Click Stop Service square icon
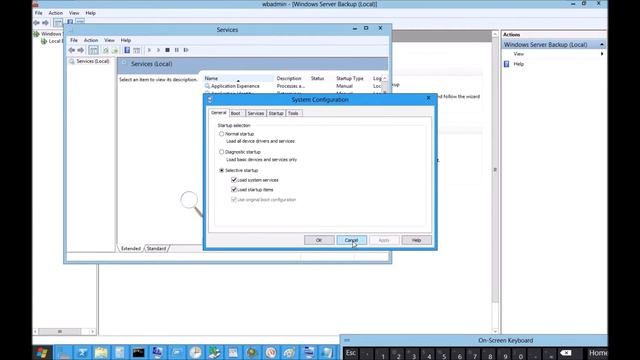 [x=167, y=50]
